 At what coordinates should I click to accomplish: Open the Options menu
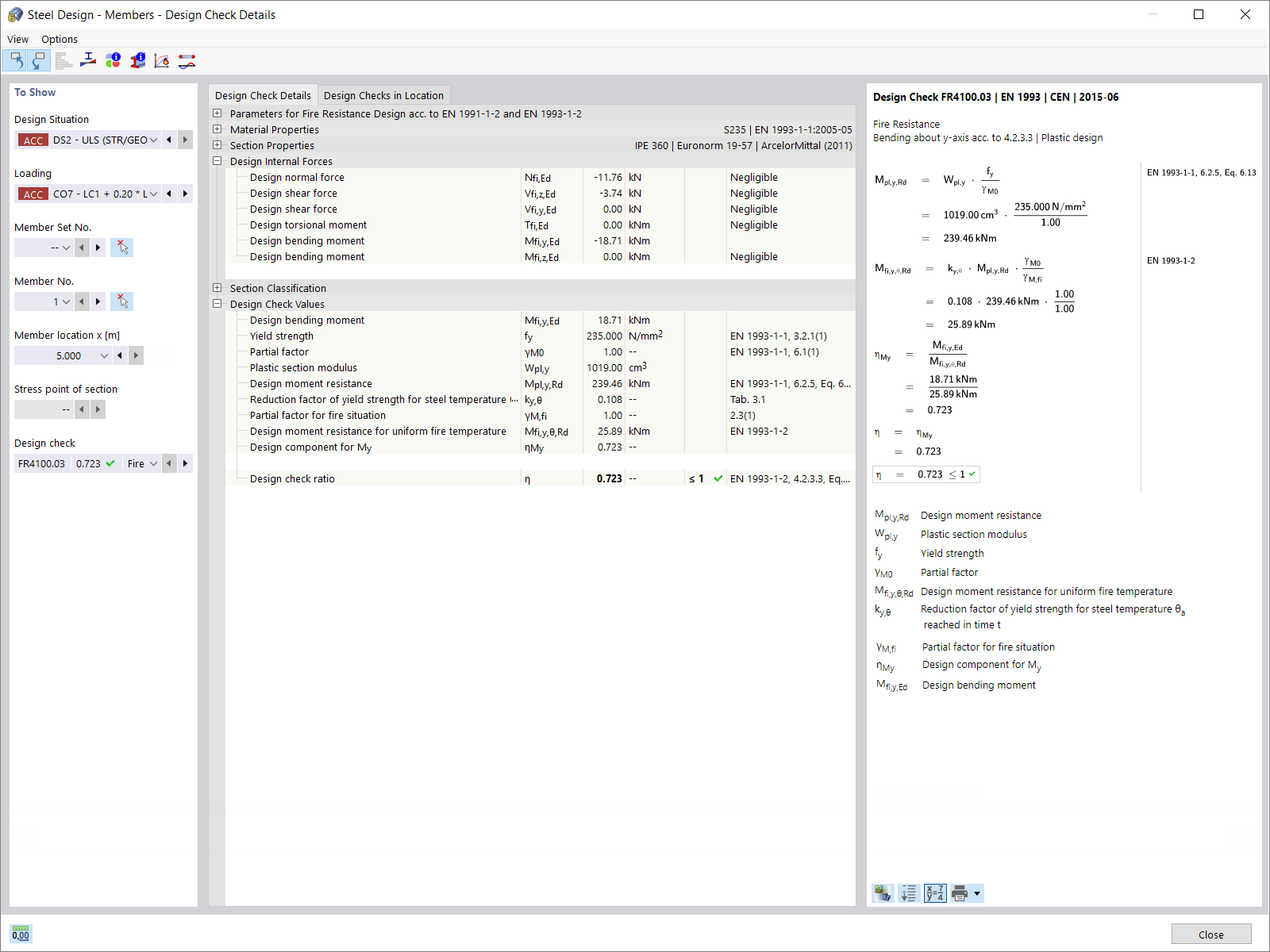(59, 39)
